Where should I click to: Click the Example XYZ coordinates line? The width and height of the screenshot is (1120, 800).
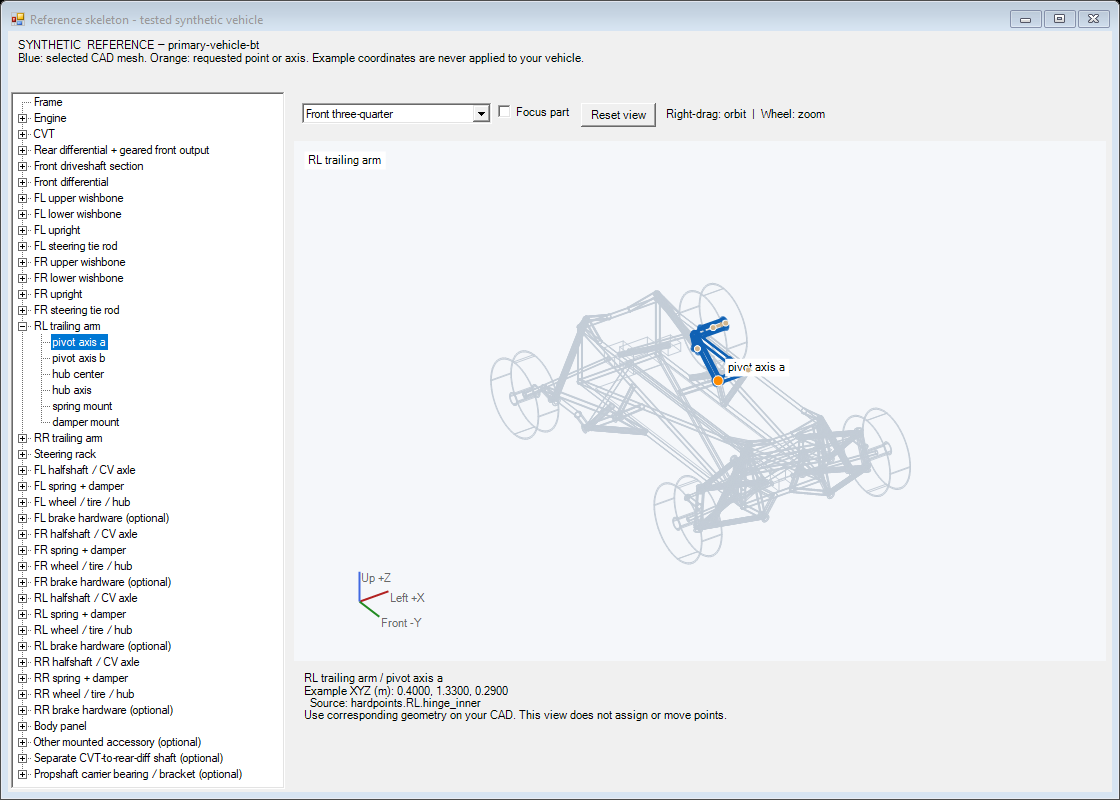[x=406, y=691]
